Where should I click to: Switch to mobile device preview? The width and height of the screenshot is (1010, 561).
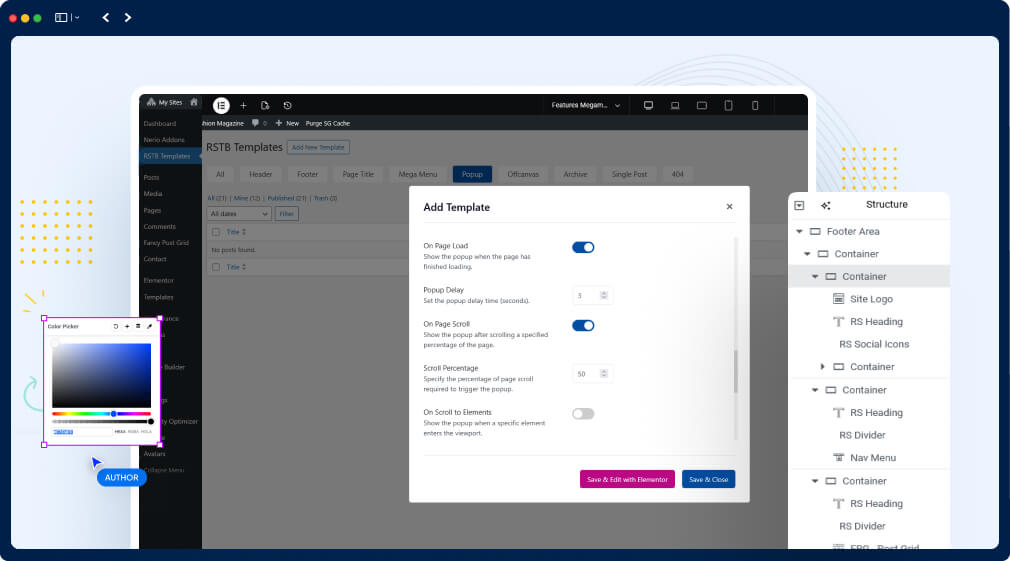[x=755, y=105]
